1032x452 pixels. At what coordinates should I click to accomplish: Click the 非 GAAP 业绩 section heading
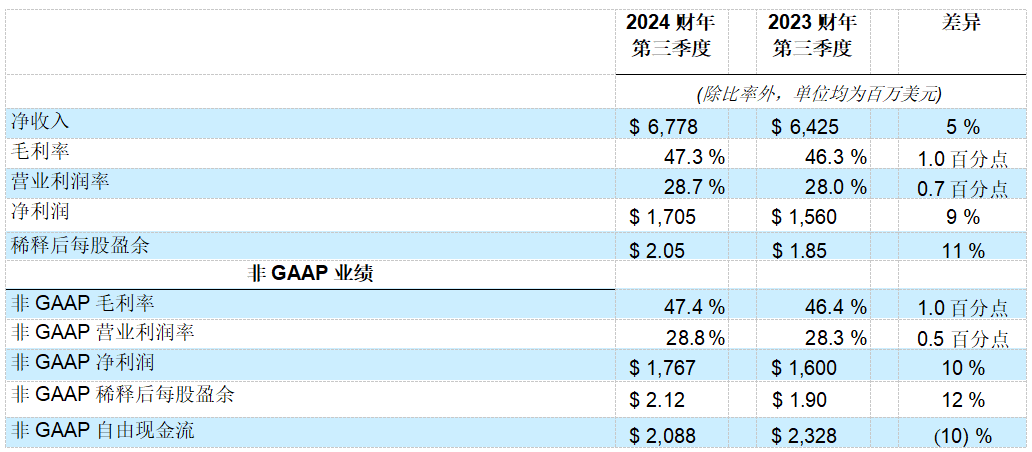tap(310, 274)
